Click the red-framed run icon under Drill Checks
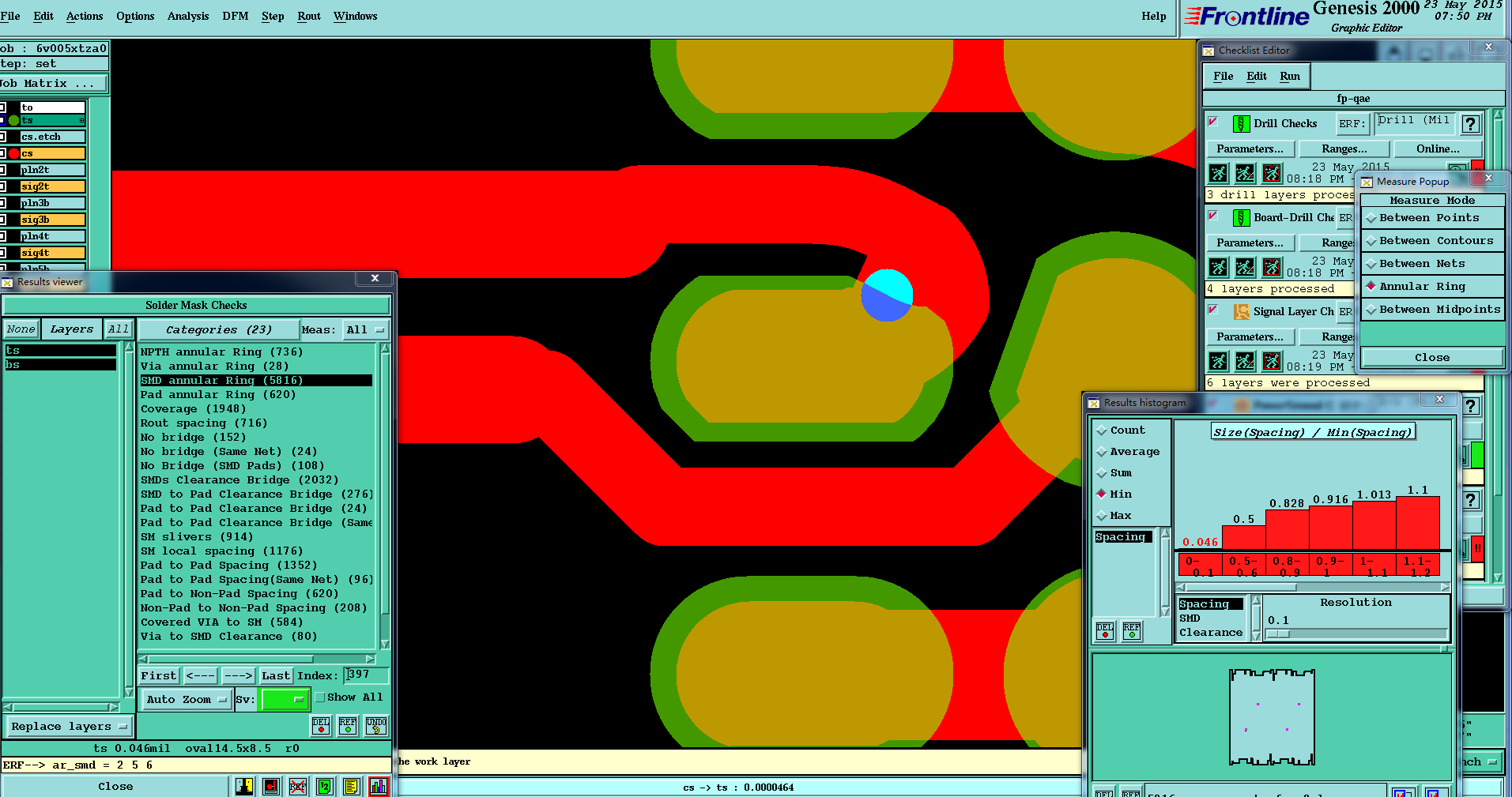The height and width of the screenshot is (797, 1512). (x=1272, y=173)
